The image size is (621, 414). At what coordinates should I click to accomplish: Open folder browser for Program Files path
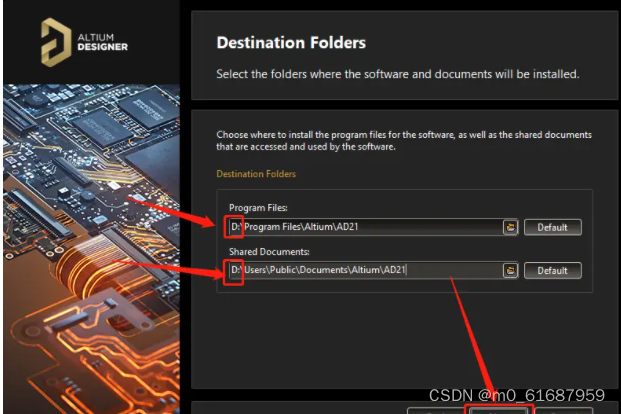tap(511, 227)
